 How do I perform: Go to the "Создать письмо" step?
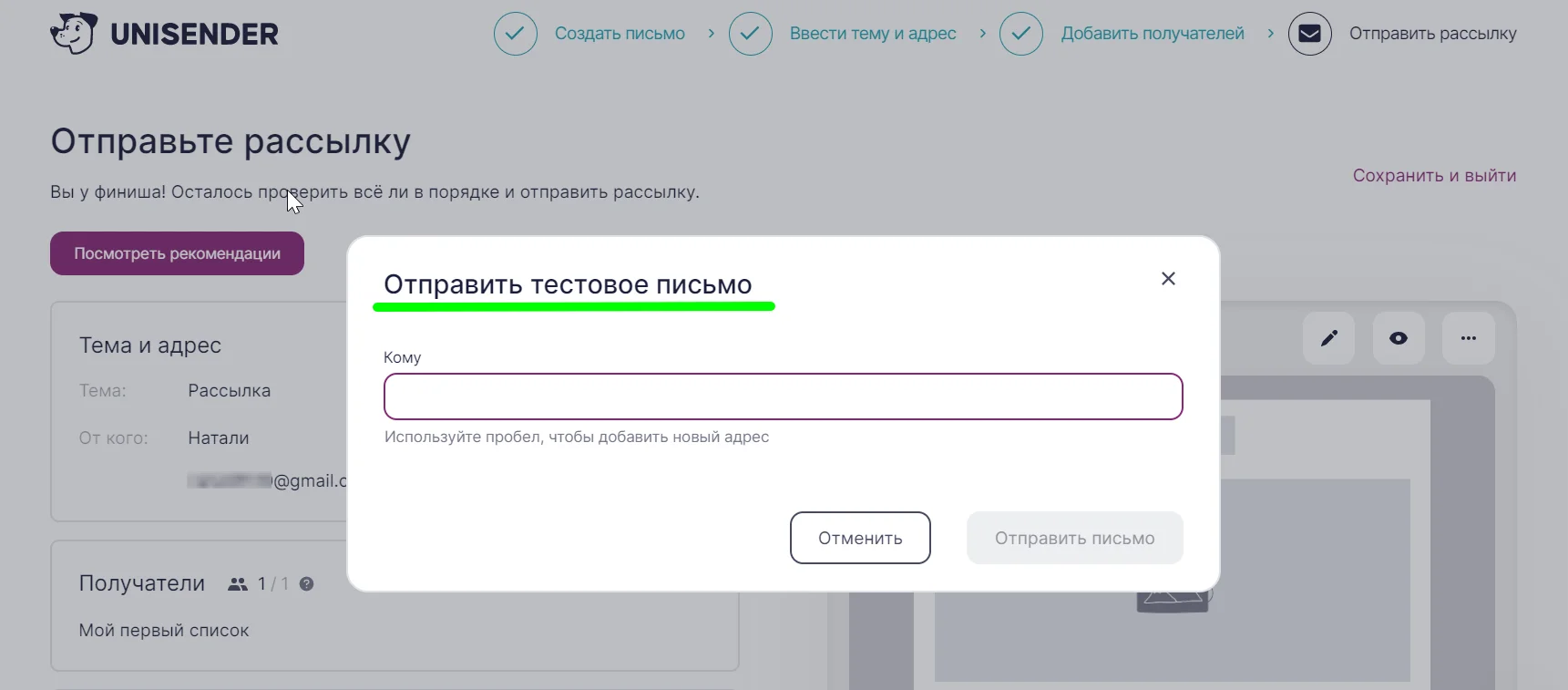coord(620,34)
